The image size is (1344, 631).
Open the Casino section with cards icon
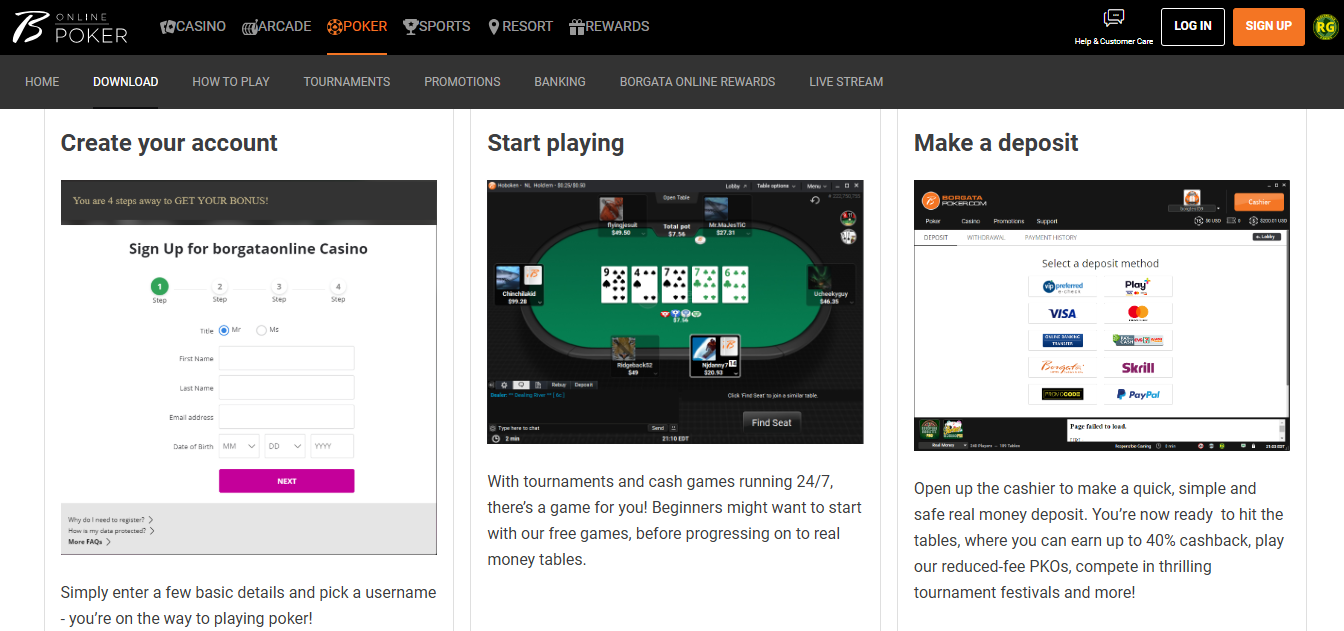168,27
